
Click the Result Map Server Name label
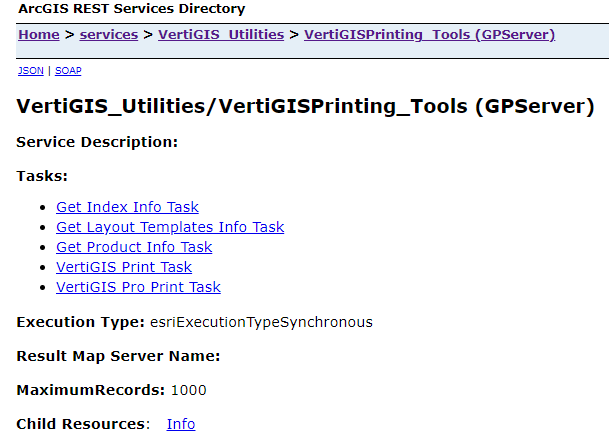tap(118, 356)
